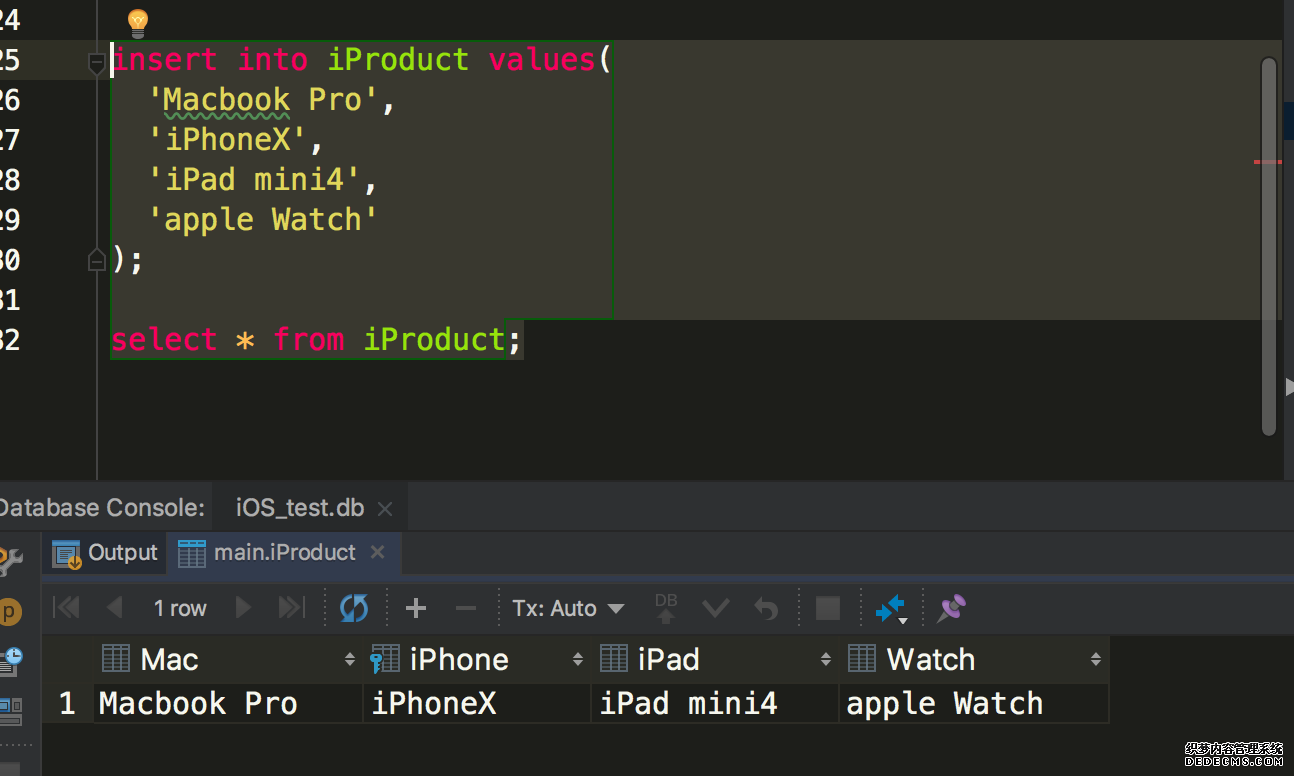Add a new row to the table
This screenshot has height=776, width=1294.
416,608
